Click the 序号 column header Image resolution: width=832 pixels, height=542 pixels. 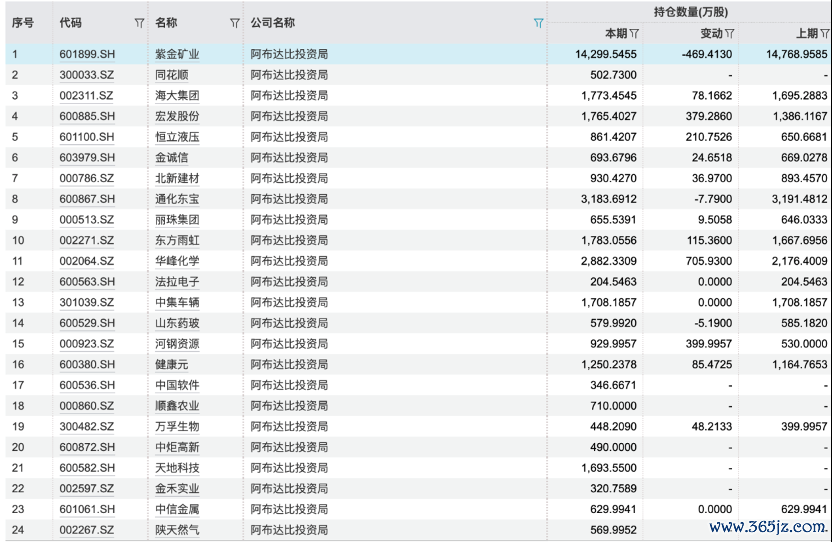coord(23,23)
